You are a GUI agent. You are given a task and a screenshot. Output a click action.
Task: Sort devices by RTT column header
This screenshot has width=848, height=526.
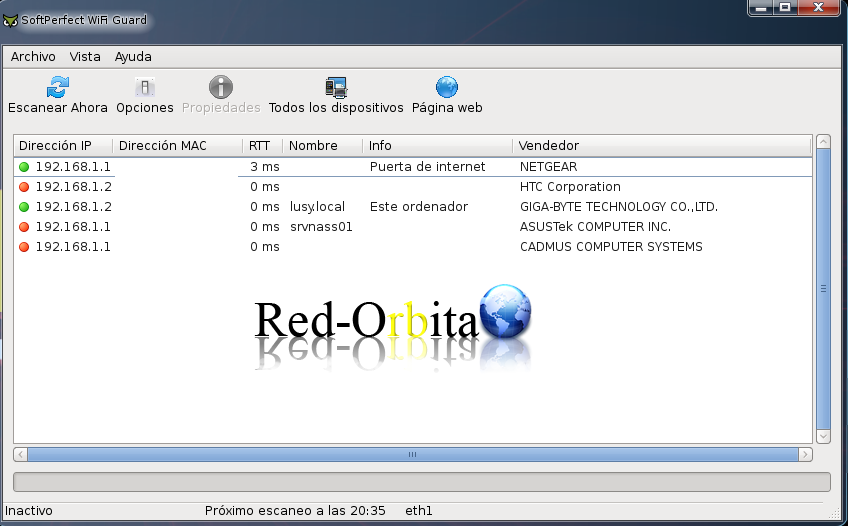coord(260,146)
